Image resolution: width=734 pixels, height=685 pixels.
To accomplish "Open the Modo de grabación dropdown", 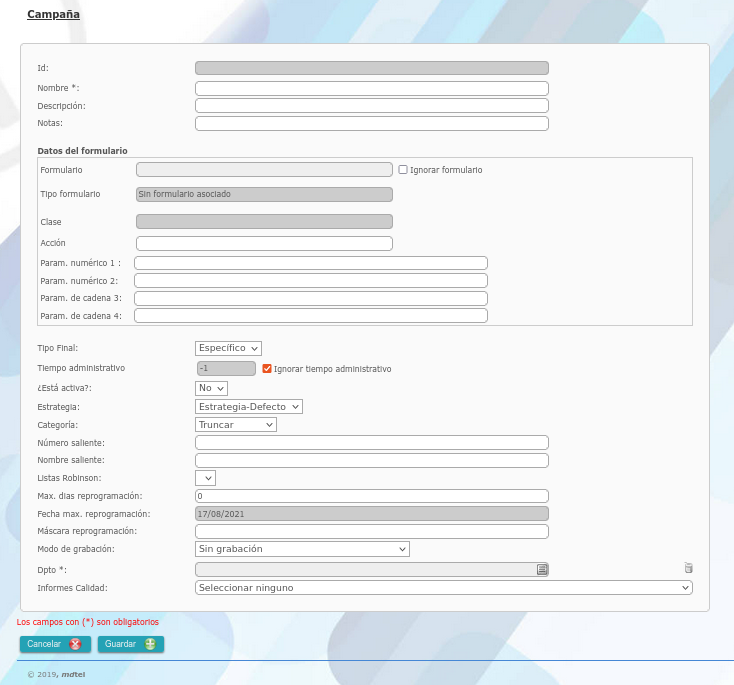I will (302, 549).
